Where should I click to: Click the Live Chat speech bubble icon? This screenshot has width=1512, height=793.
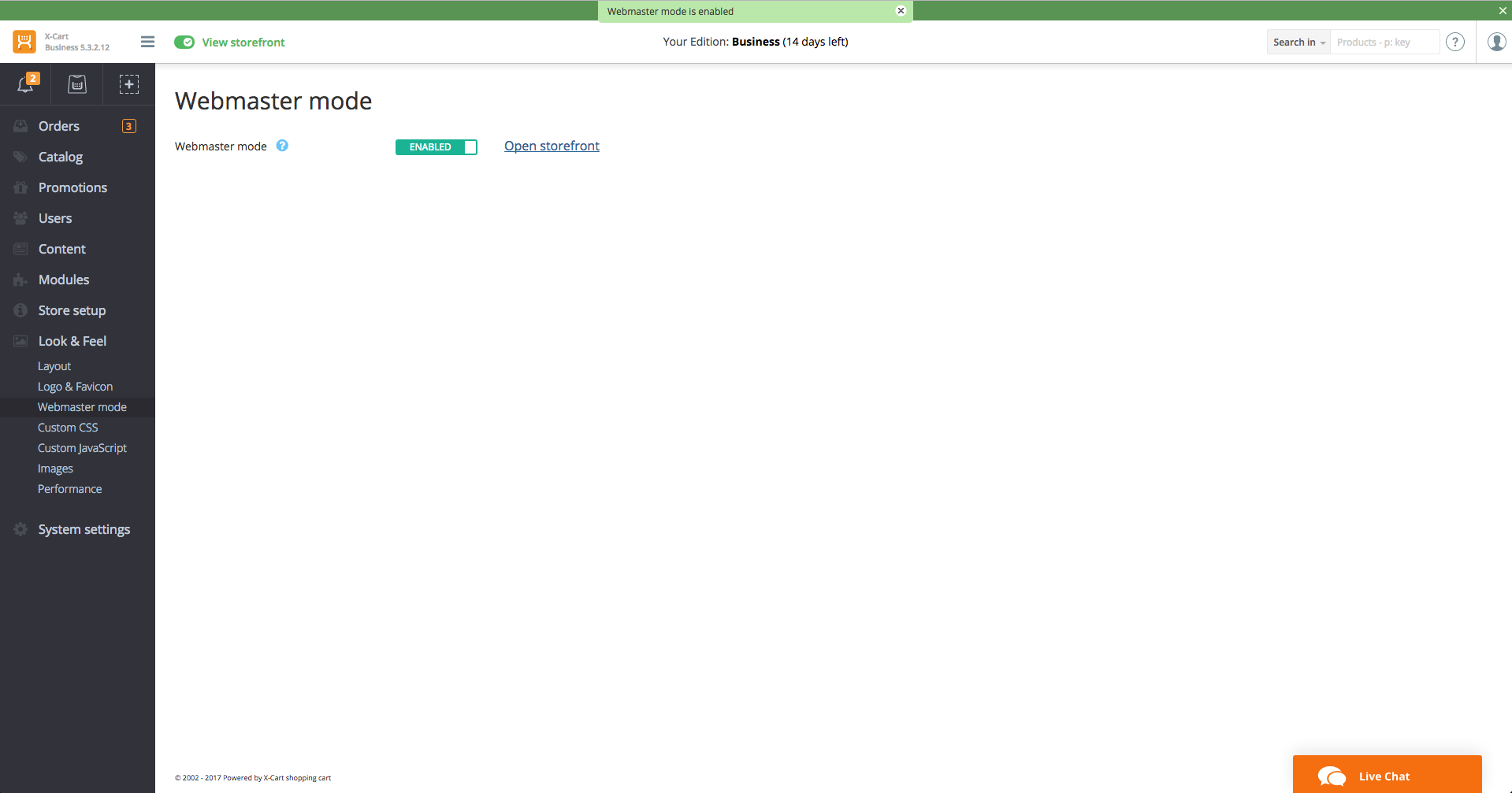[1332, 776]
